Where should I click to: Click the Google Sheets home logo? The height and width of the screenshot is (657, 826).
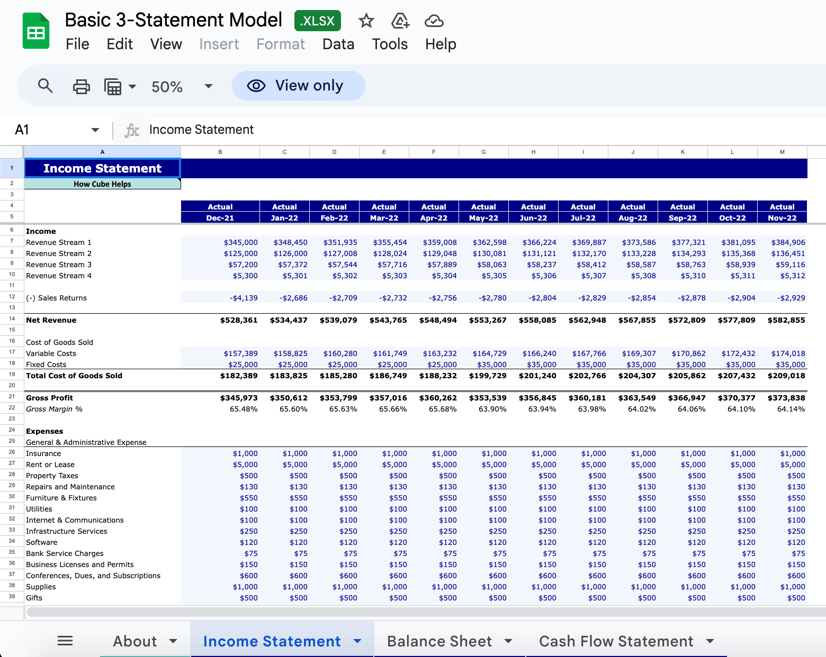click(36, 32)
